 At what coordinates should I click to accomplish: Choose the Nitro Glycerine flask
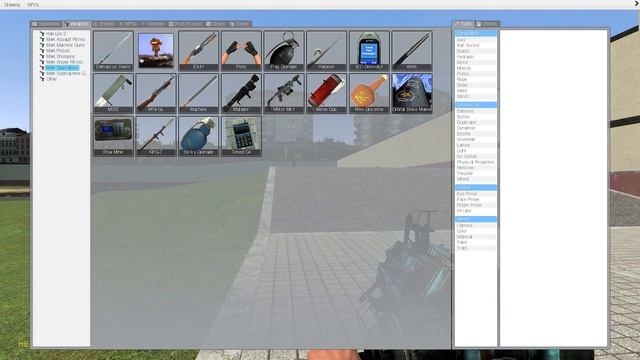(369, 93)
